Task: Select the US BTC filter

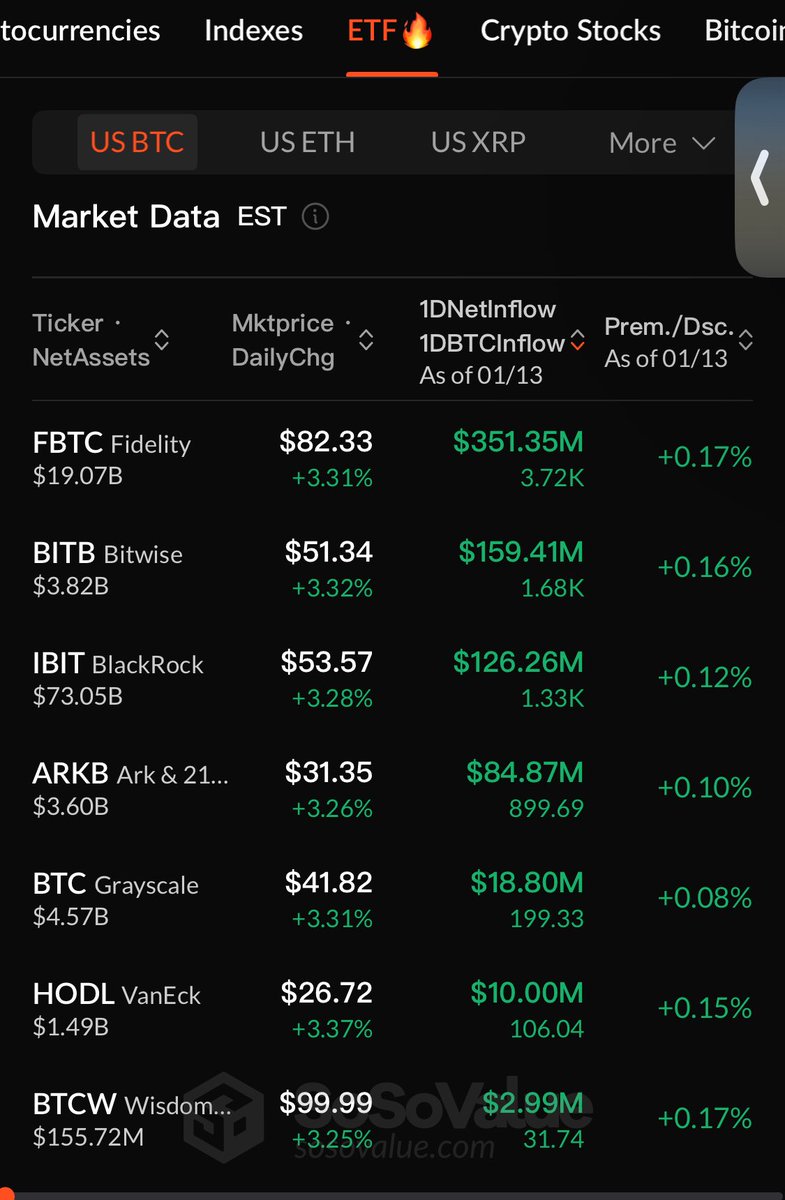Action: coord(137,142)
